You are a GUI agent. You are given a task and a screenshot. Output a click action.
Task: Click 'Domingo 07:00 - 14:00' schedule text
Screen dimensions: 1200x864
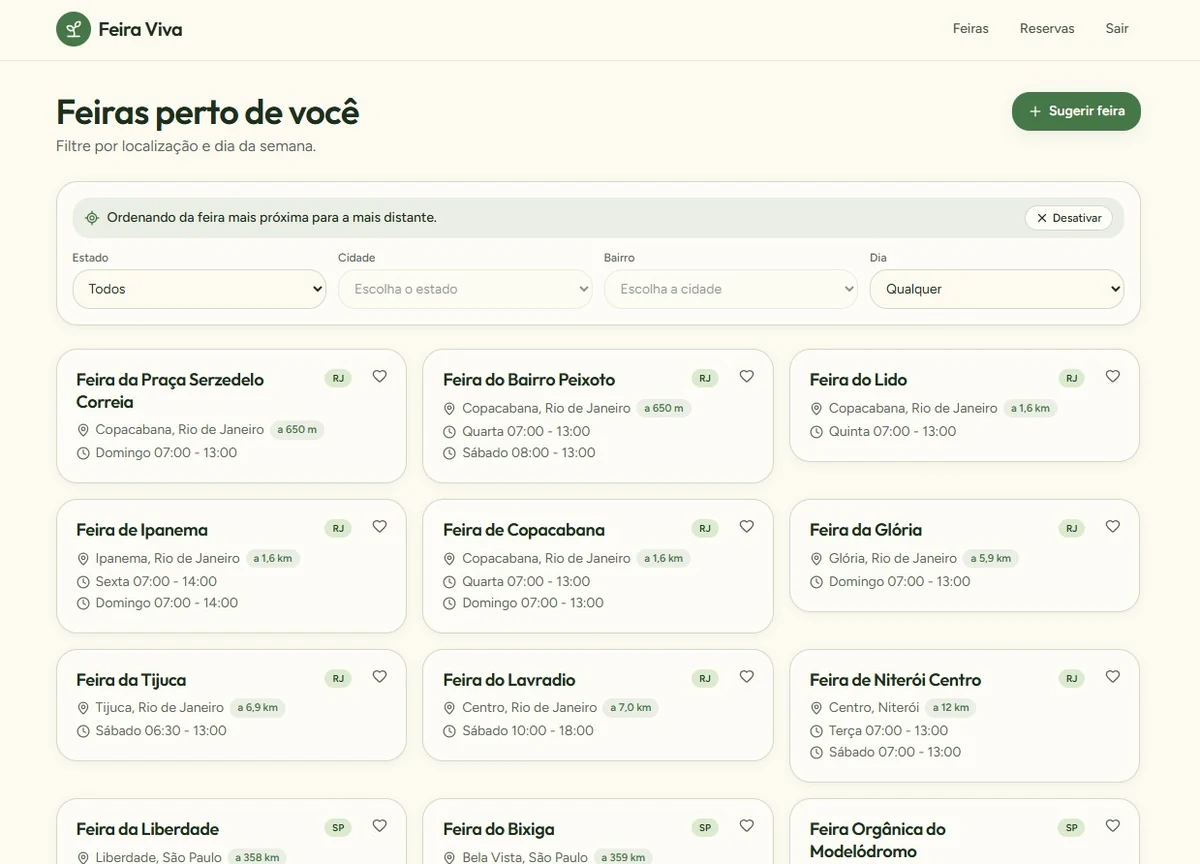pos(166,603)
